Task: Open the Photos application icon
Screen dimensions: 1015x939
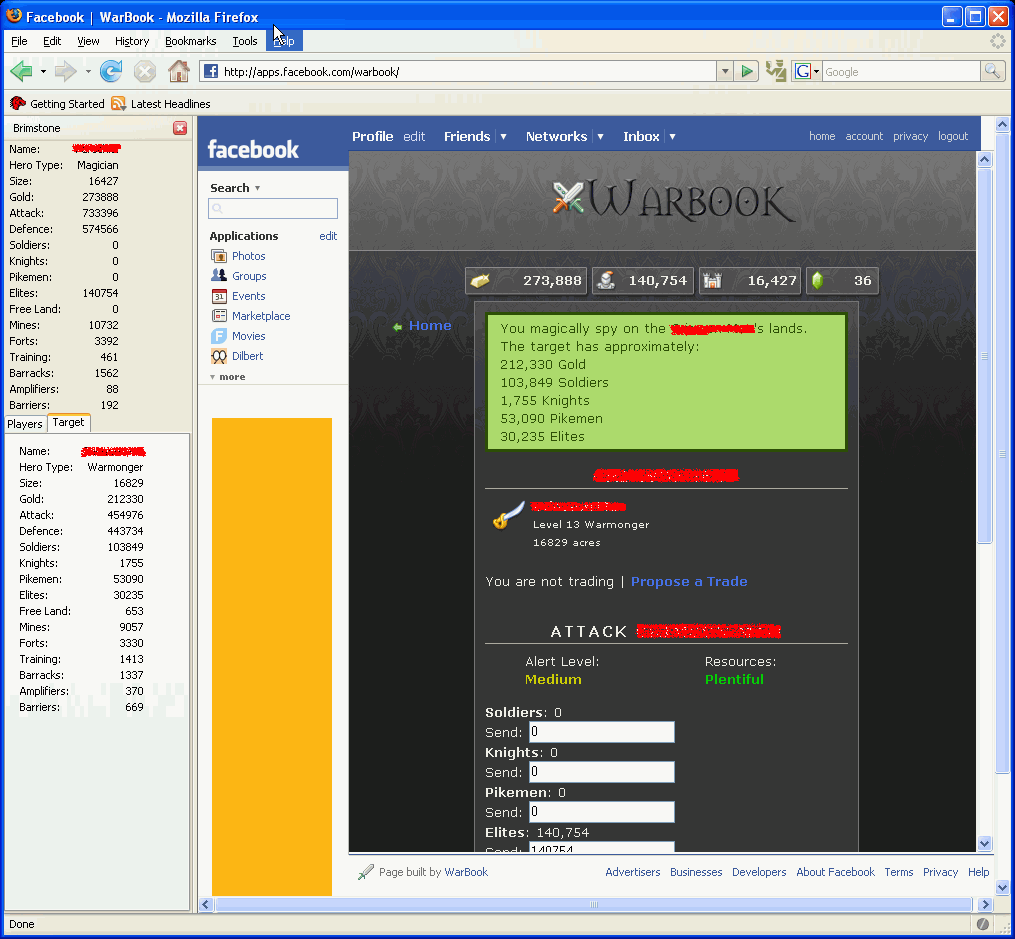Action: pyautogui.click(x=219, y=256)
